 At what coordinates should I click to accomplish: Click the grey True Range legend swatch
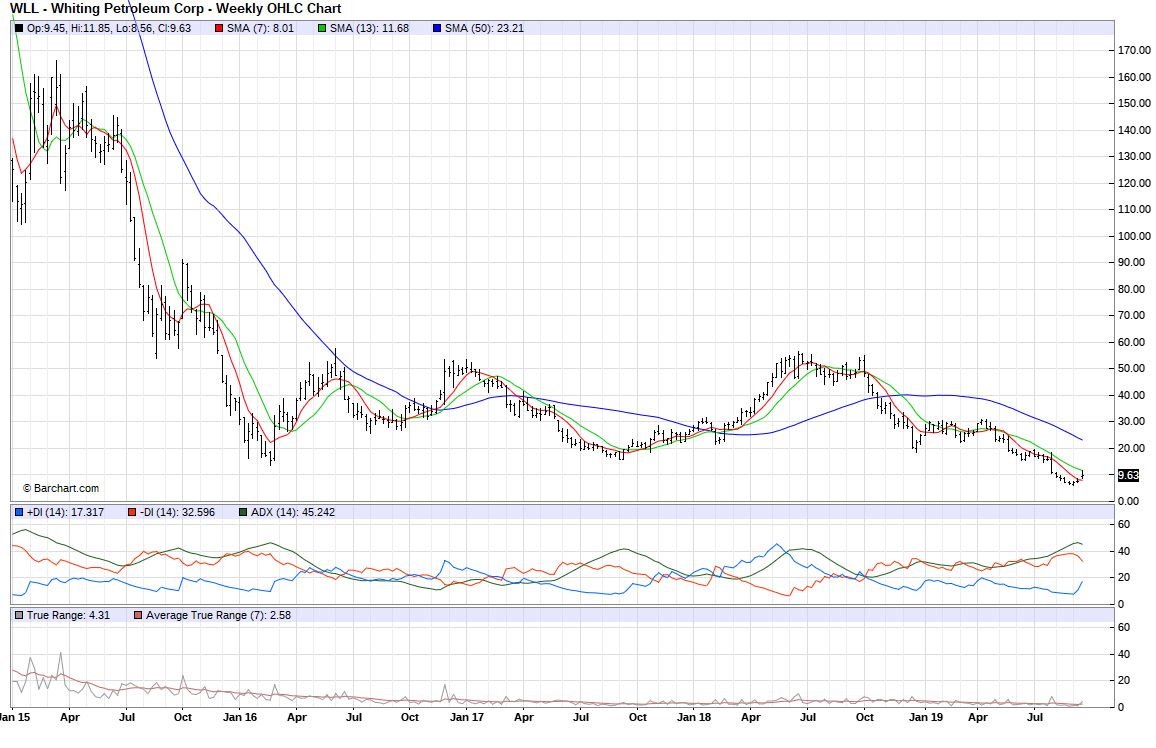point(19,615)
